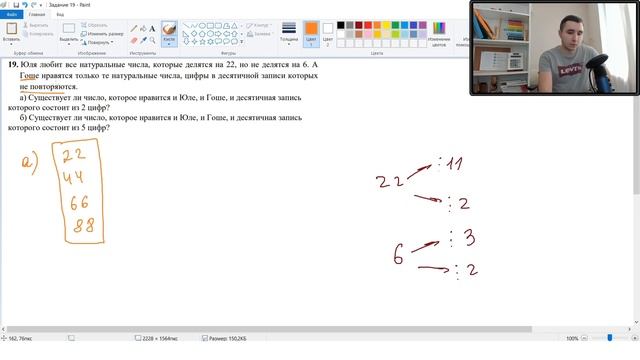
Task: Open the Rotate (Повернуть) dropdown
Action: click(x=98, y=42)
